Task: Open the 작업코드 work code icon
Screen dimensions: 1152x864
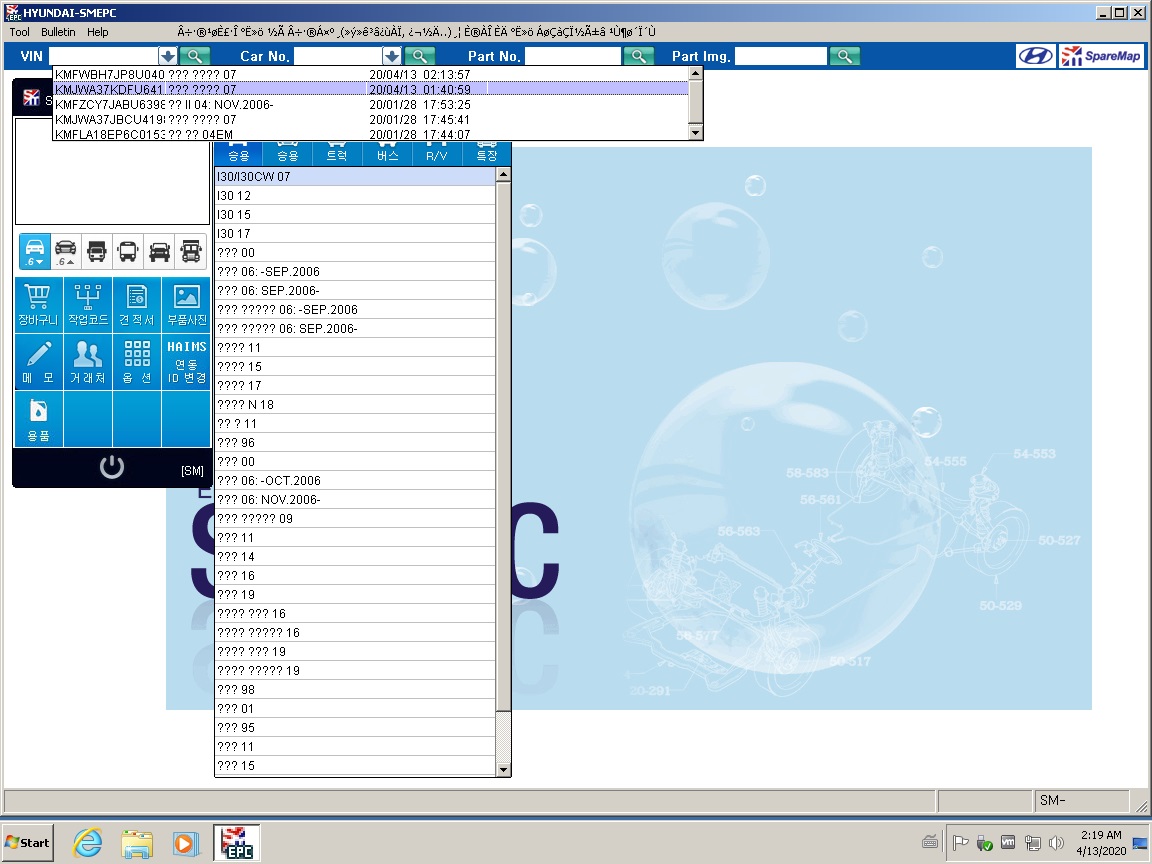Action: (x=87, y=305)
